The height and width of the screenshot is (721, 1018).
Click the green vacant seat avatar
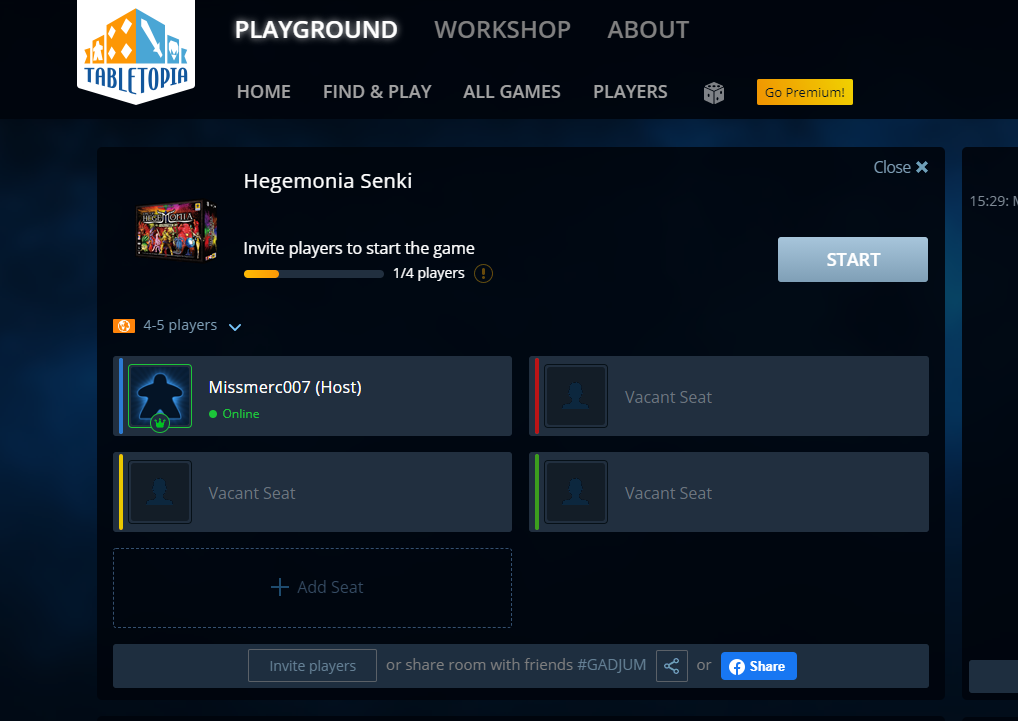click(576, 492)
